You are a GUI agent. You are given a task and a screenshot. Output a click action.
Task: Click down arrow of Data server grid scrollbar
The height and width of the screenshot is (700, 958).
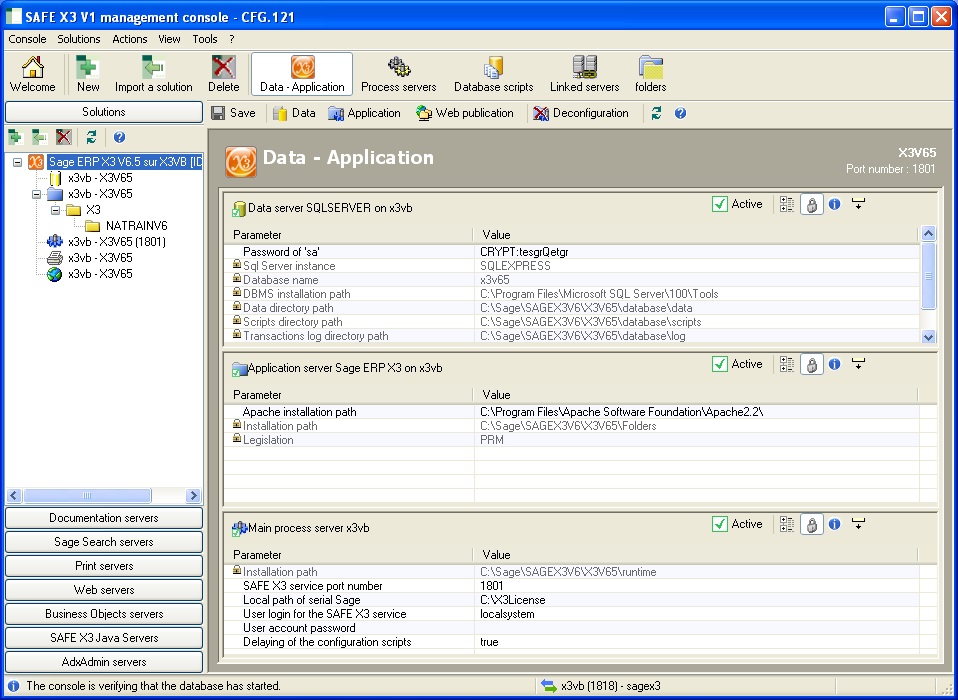coord(928,337)
